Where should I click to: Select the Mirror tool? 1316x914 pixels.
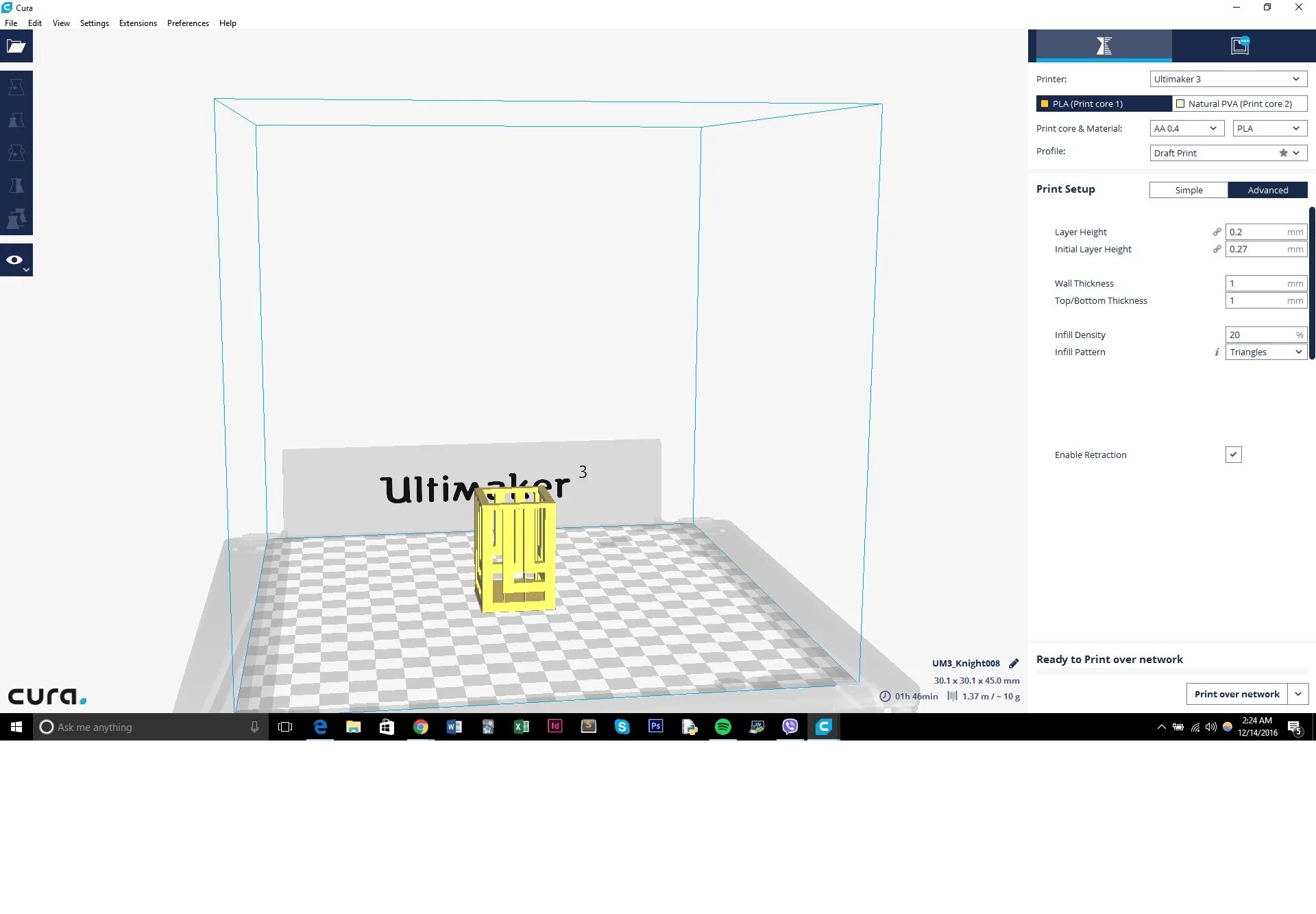click(x=16, y=185)
